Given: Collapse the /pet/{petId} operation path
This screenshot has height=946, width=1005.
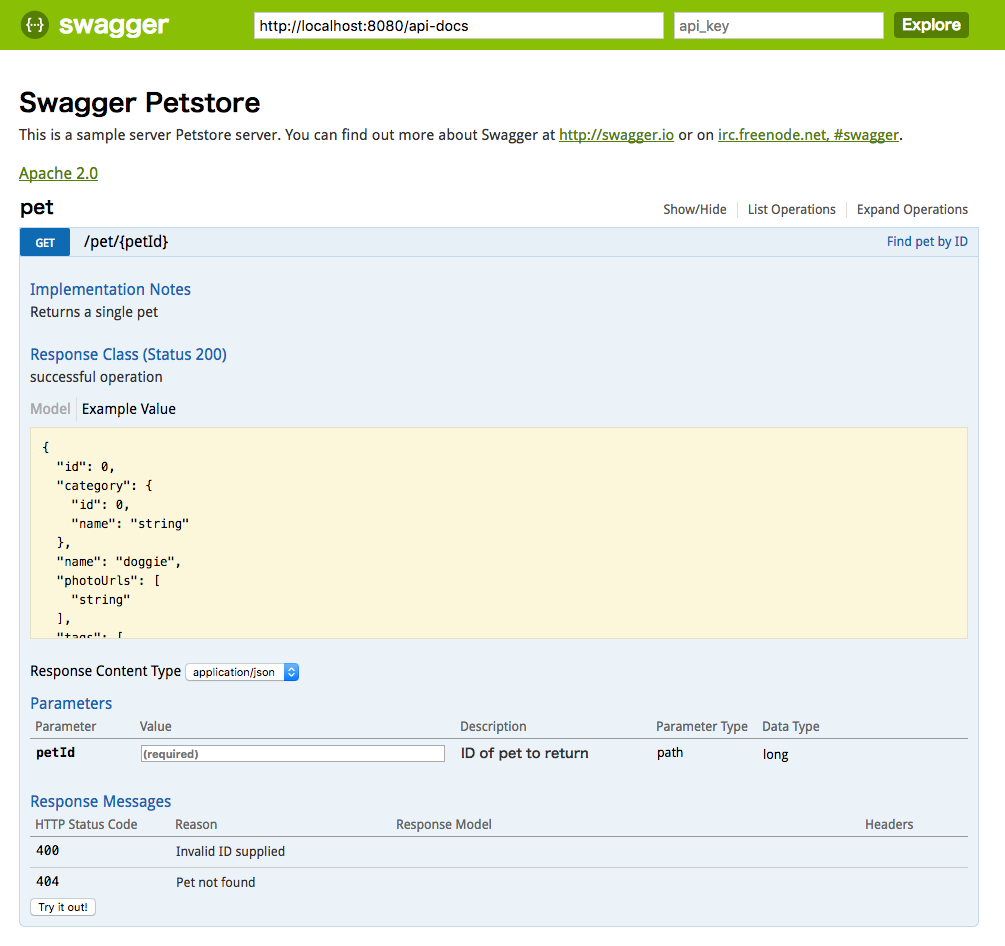Looking at the screenshot, I should [x=126, y=242].
